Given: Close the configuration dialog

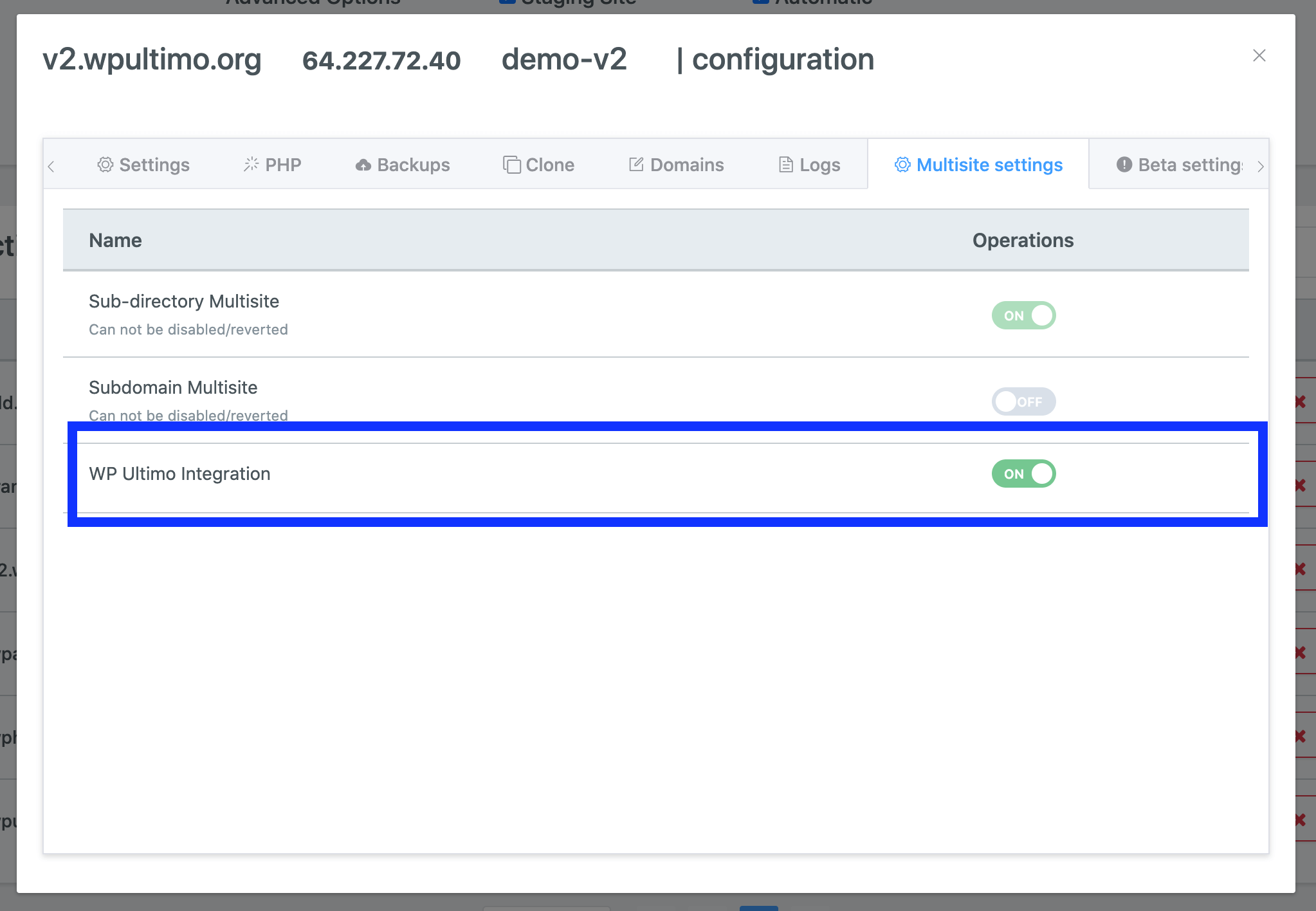Looking at the screenshot, I should pos(1259,56).
